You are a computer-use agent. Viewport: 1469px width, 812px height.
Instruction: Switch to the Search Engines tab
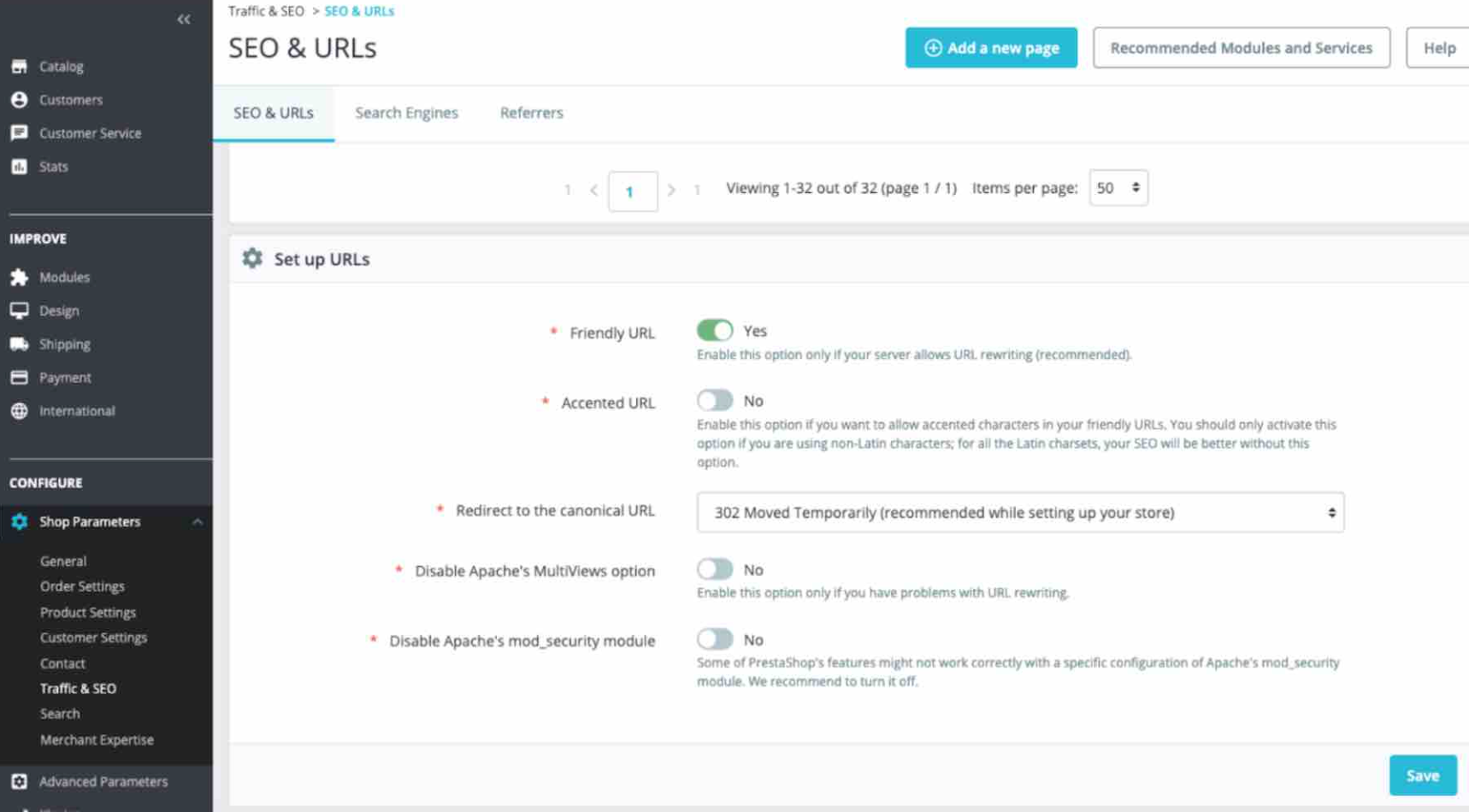pos(406,113)
